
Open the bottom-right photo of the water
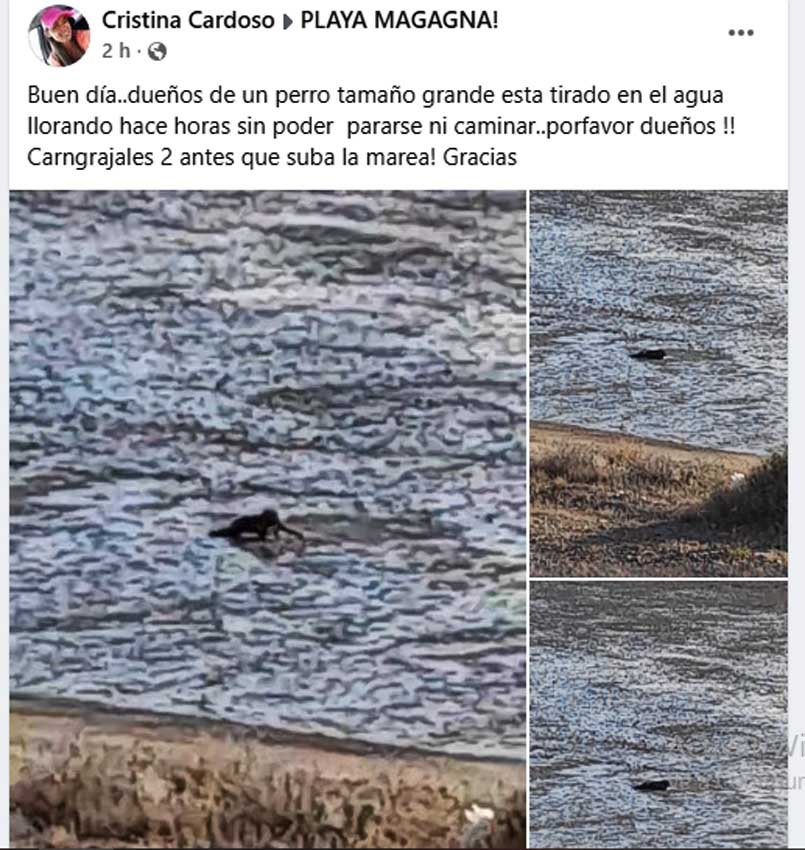click(659, 714)
